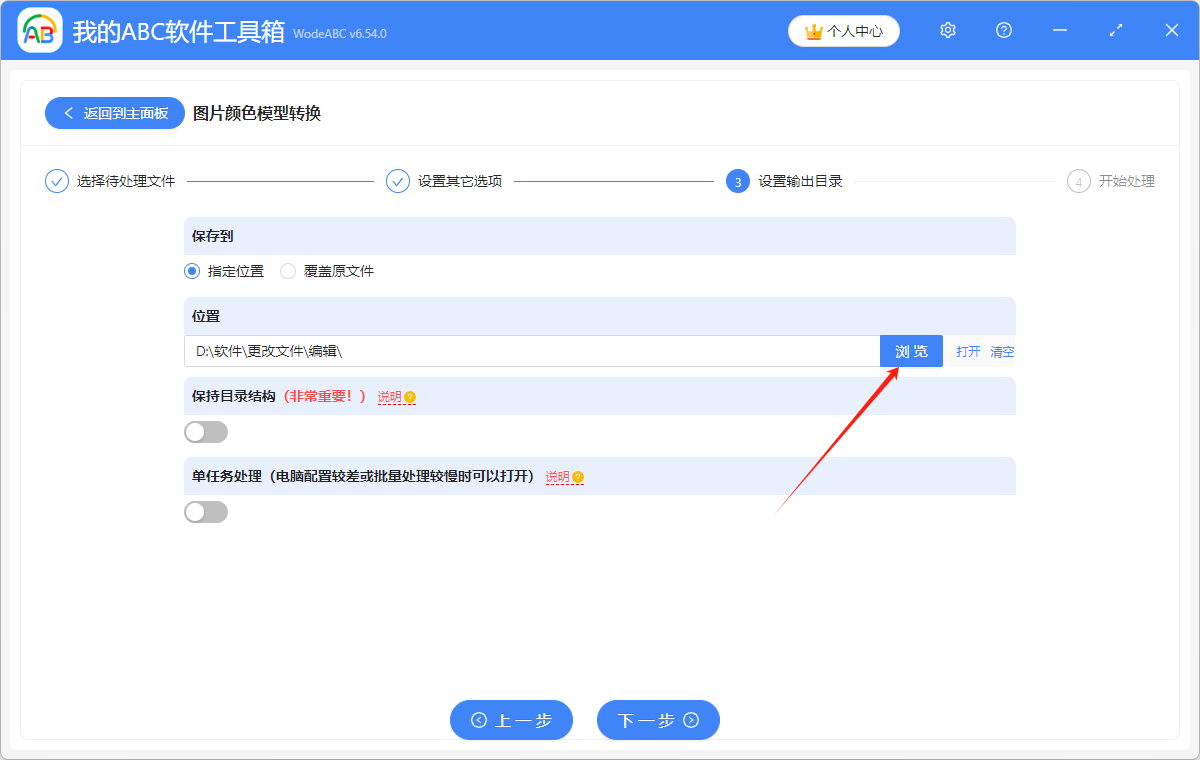Enable the 保持目录结构 toggle switch
The image size is (1200, 760).
(x=206, y=432)
